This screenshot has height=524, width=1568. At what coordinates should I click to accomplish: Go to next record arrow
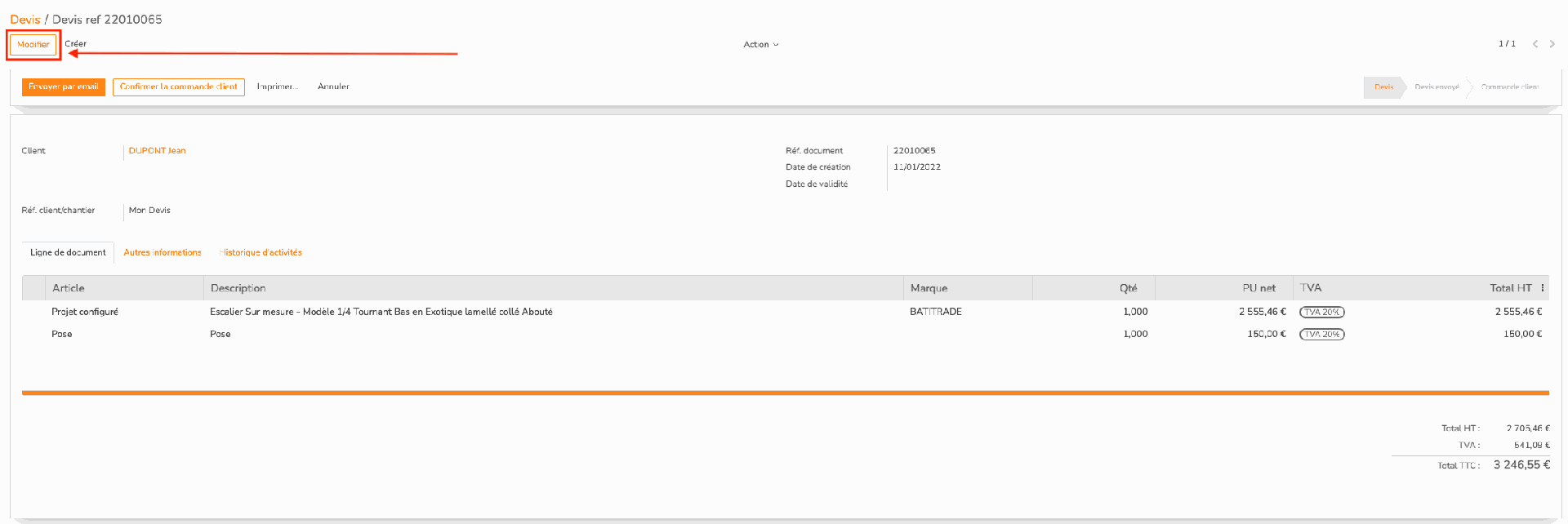coord(1552,44)
